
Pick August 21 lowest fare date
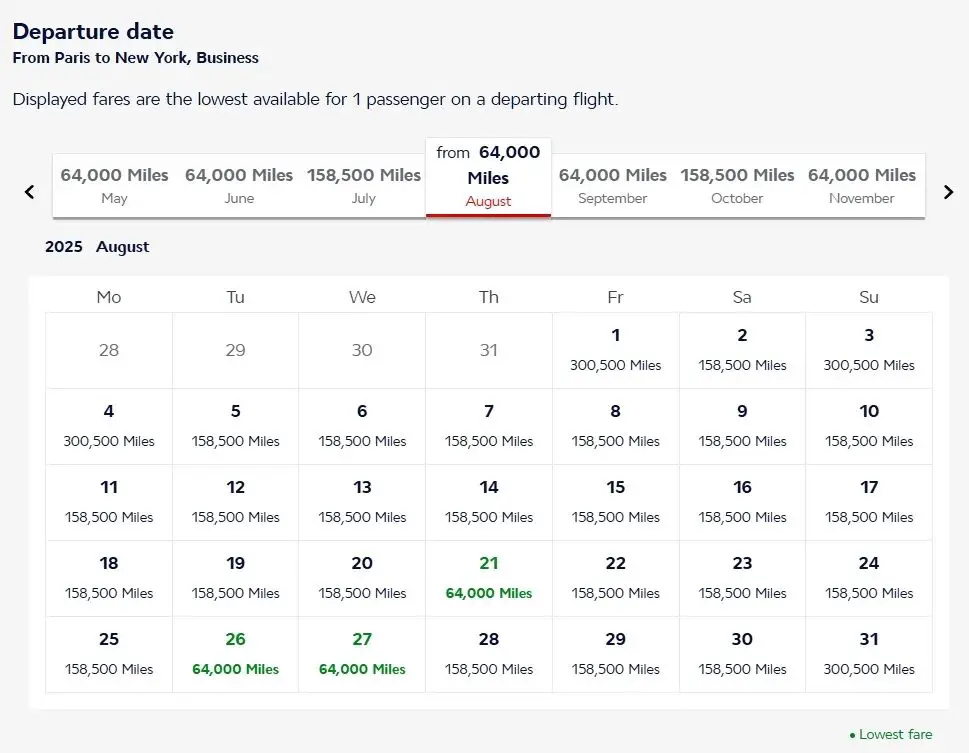[x=489, y=578]
